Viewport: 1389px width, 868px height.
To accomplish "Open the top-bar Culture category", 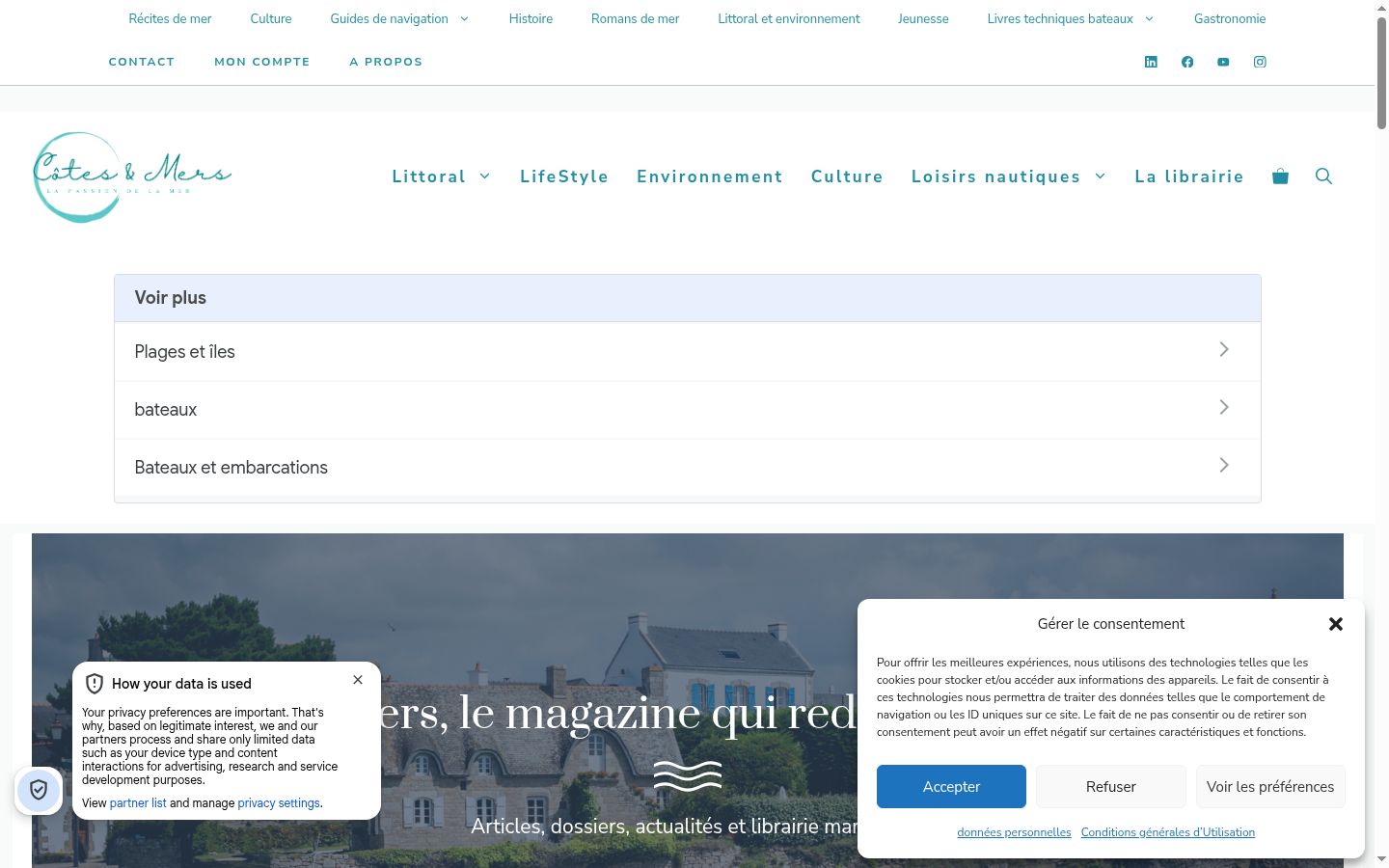I will pos(271,18).
